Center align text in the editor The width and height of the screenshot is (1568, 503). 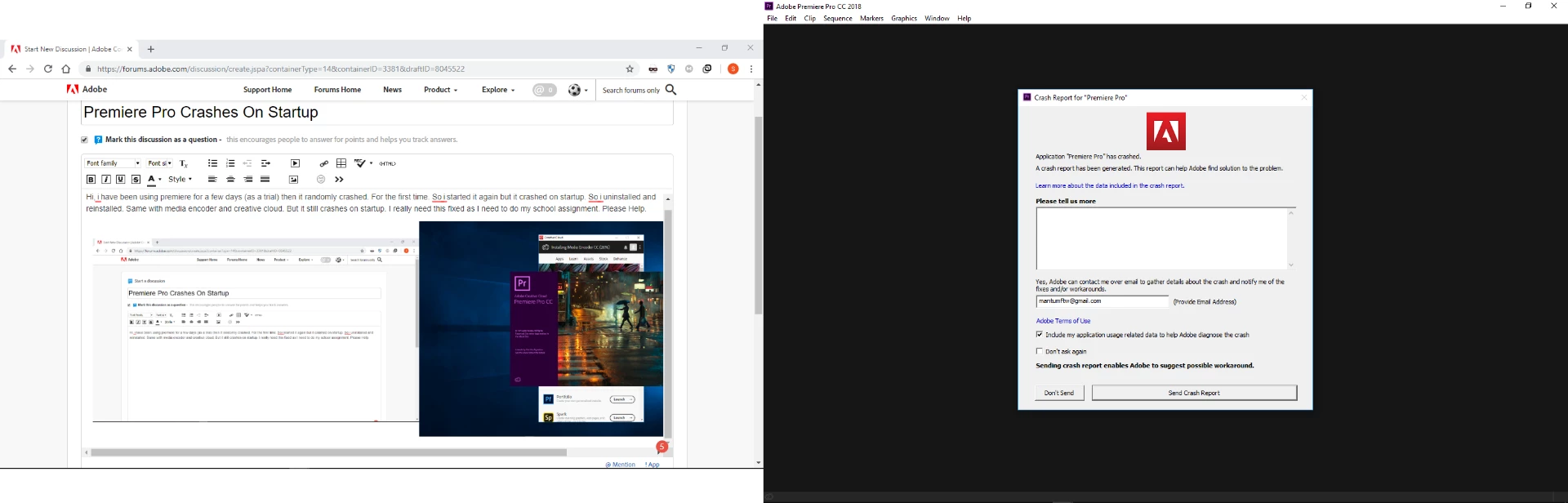tap(230, 180)
